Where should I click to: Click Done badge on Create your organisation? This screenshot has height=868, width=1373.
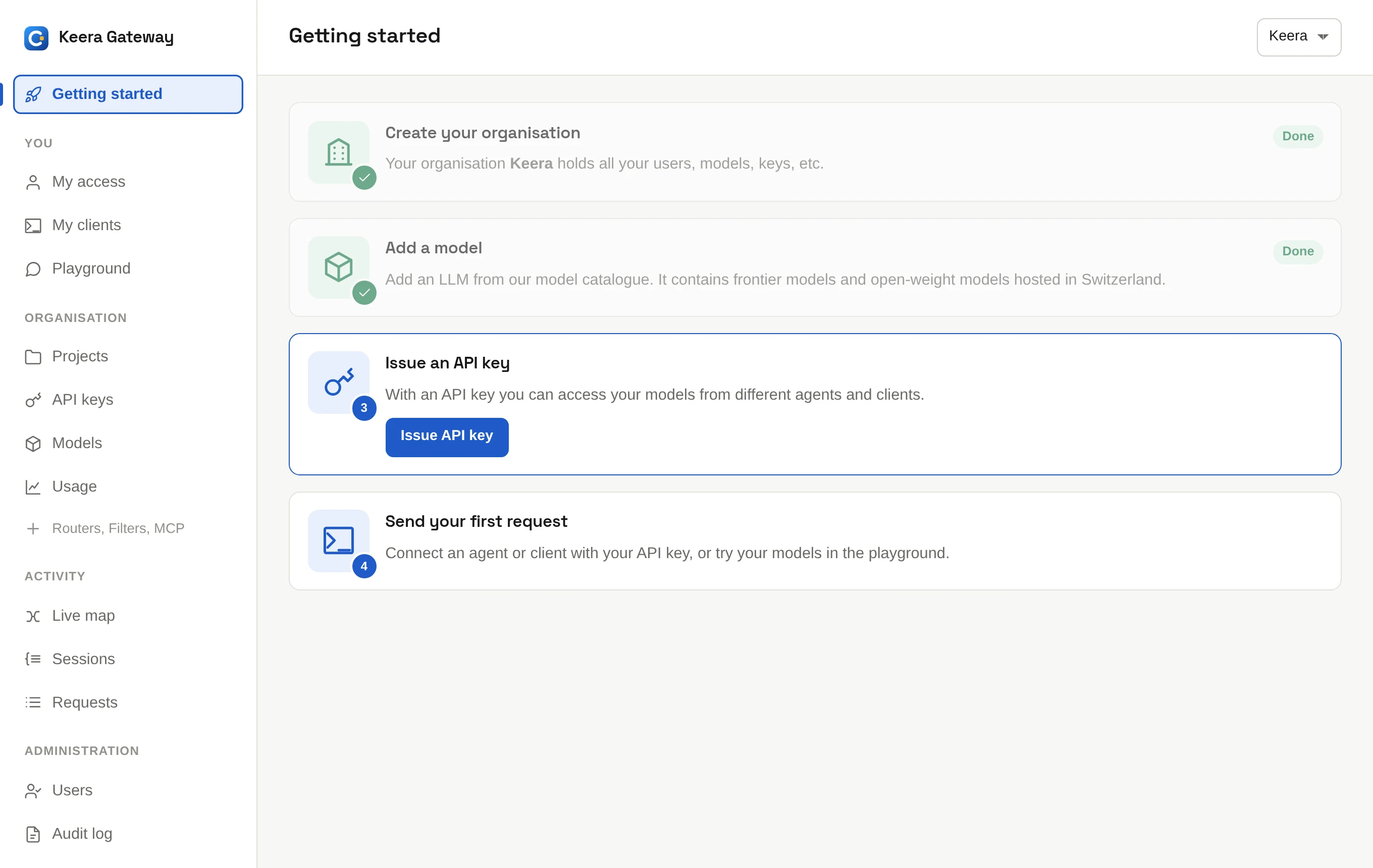click(1298, 136)
